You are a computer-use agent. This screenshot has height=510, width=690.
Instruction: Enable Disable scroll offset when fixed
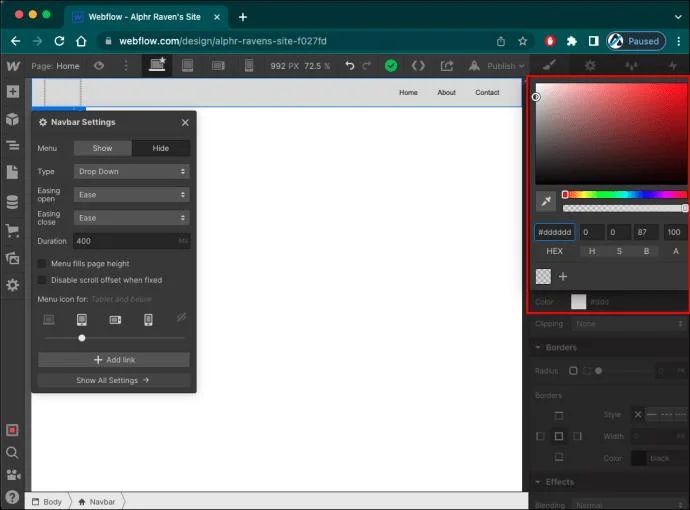(x=42, y=280)
